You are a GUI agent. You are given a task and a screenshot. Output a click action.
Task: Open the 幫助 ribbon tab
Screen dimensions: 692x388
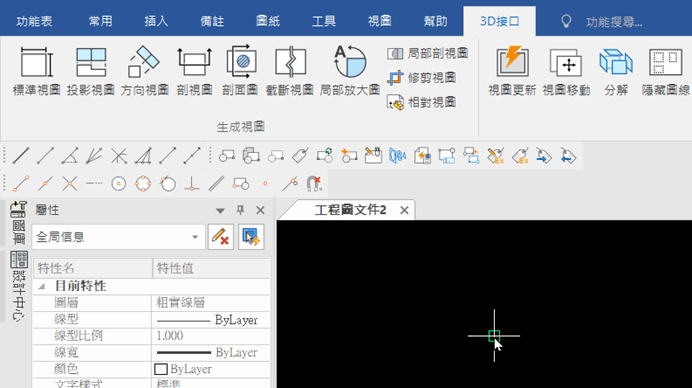click(x=435, y=21)
